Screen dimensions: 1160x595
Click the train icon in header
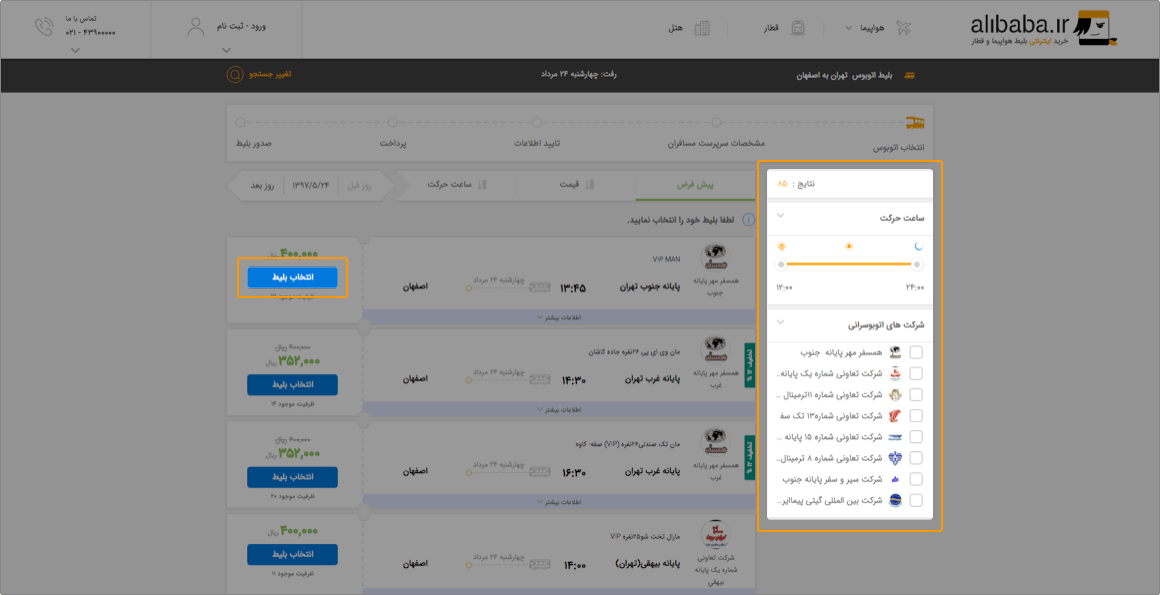(x=800, y=29)
